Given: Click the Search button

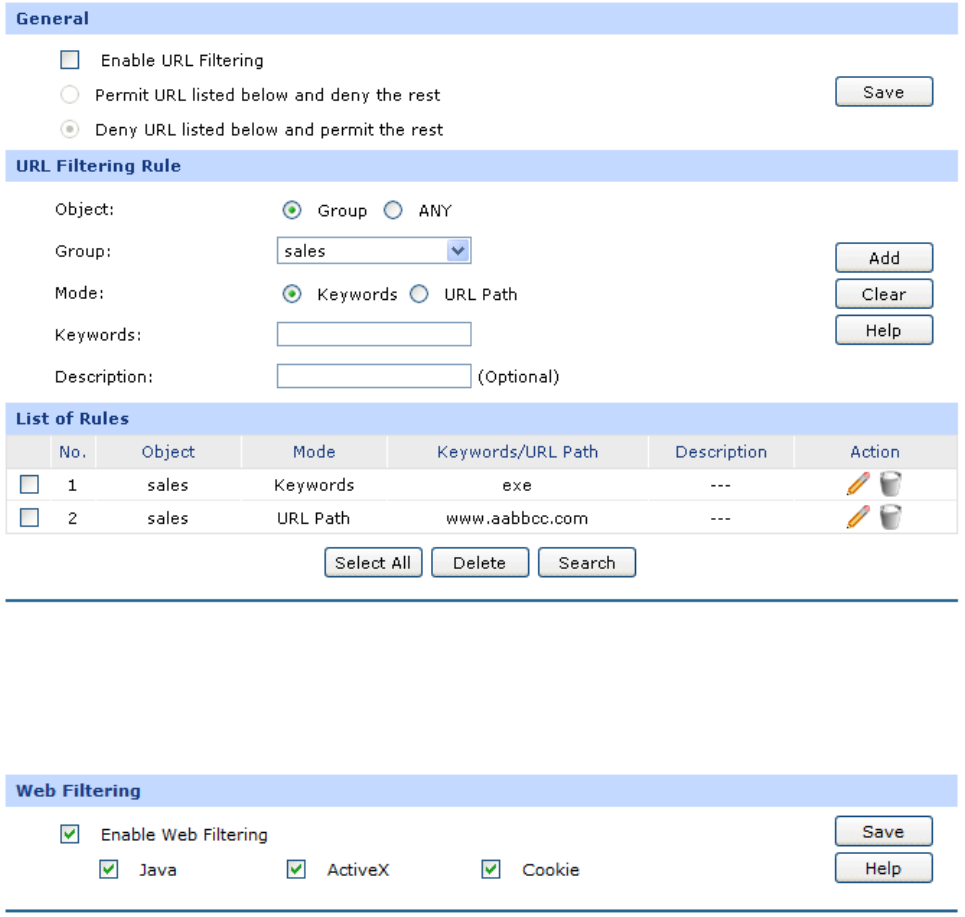Looking at the screenshot, I should point(587,563).
